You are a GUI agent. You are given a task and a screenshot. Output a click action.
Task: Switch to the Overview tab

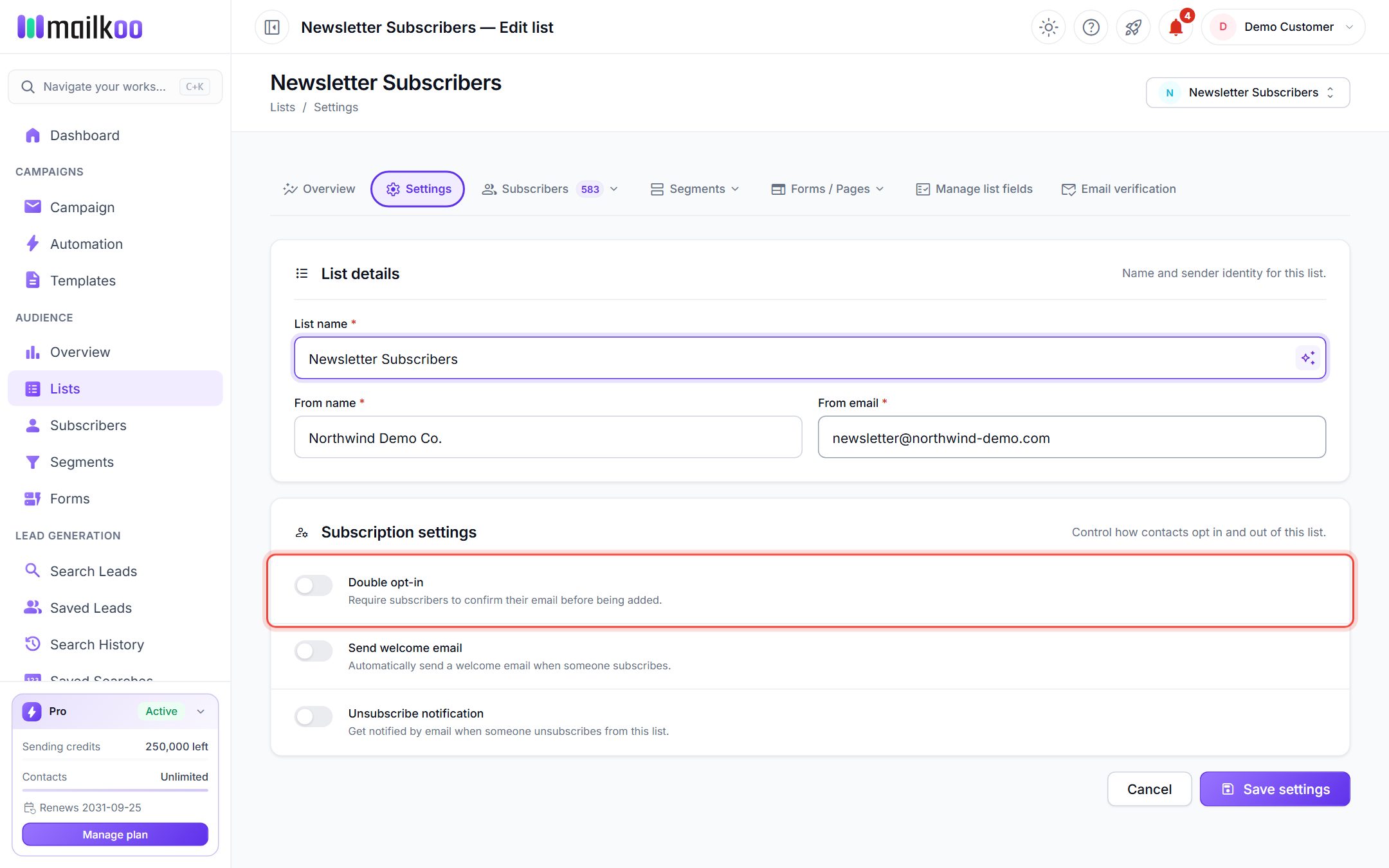click(x=319, y=189)
